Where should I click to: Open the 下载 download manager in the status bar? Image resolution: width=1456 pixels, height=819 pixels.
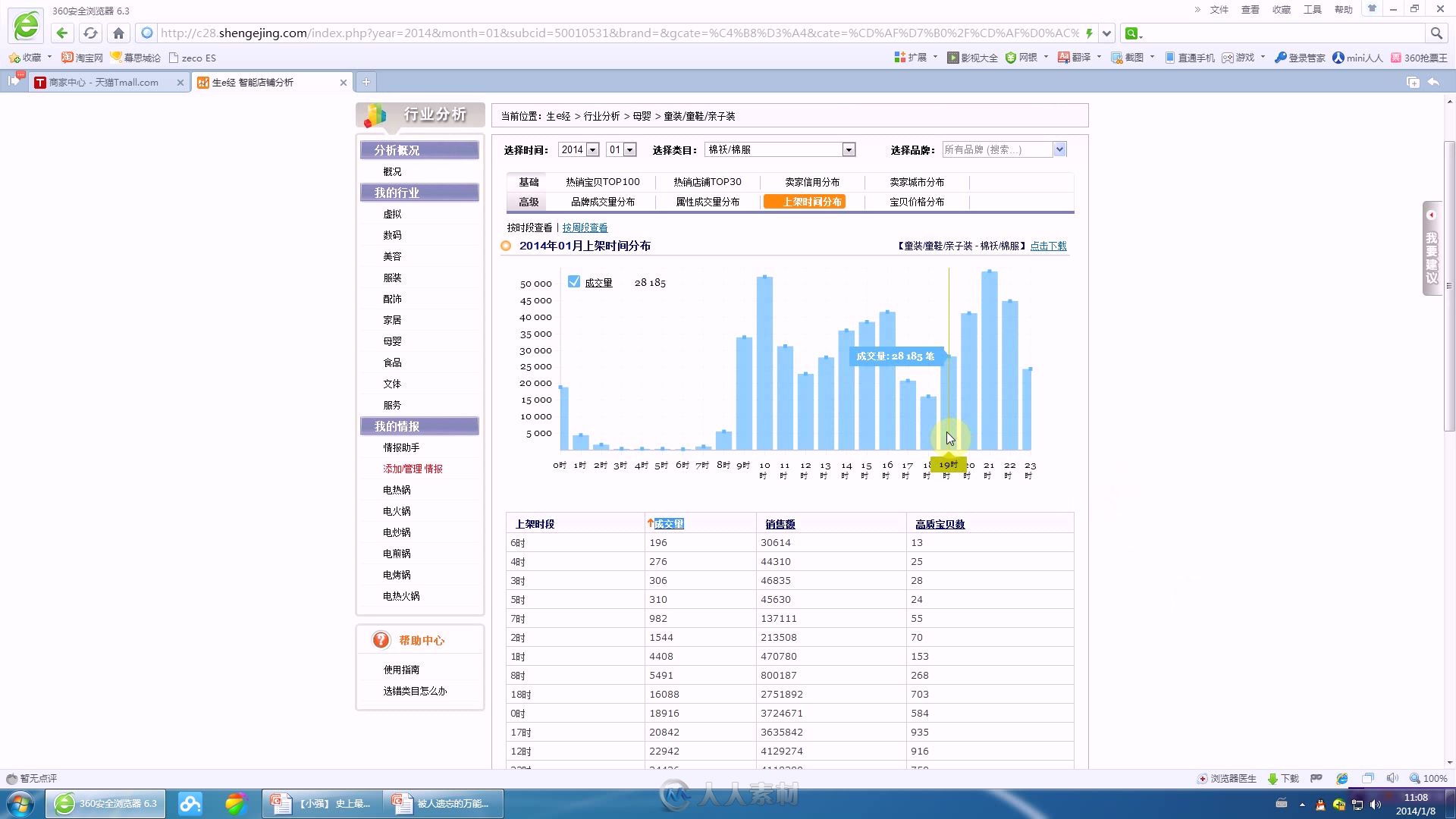[x=1283, y=778]
